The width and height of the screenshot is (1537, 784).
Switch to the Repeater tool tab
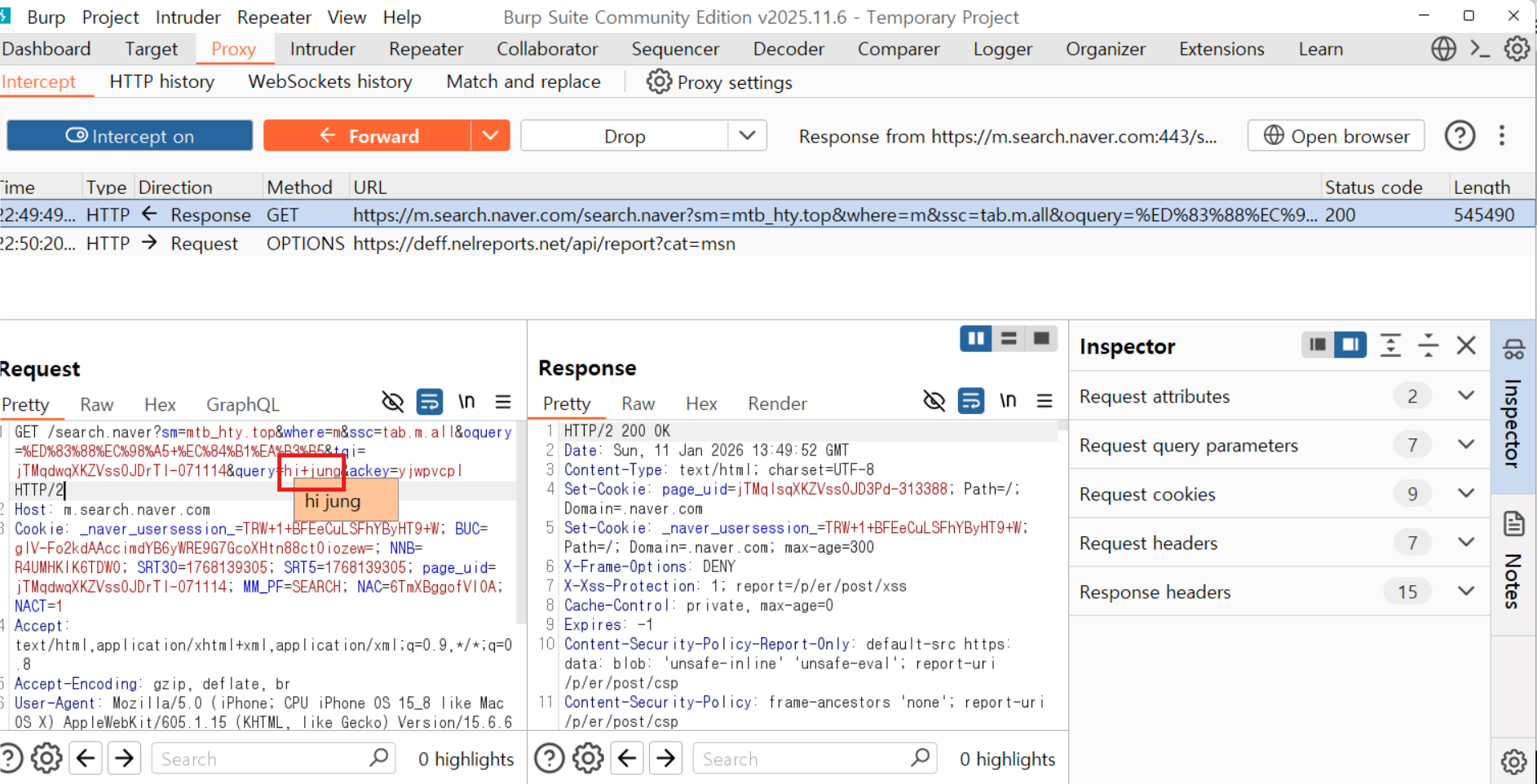426,49
